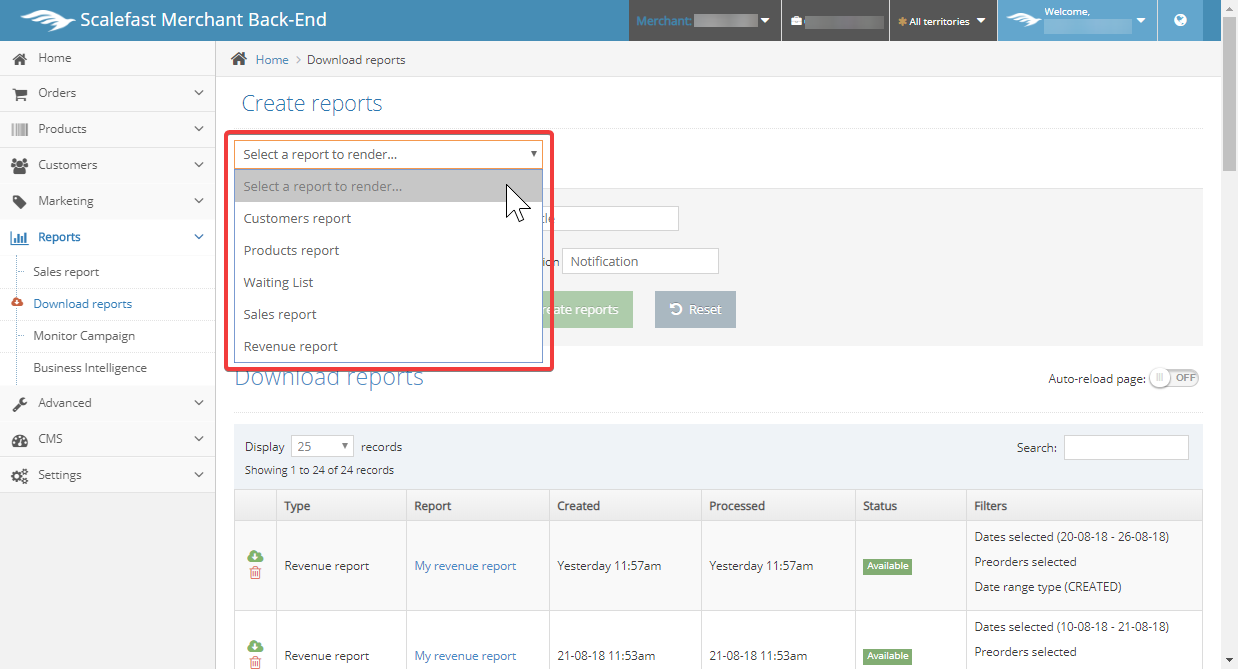Open the All territories dropdown
Viewport: 1238px width, 669px height.
(x=942, y=21)
